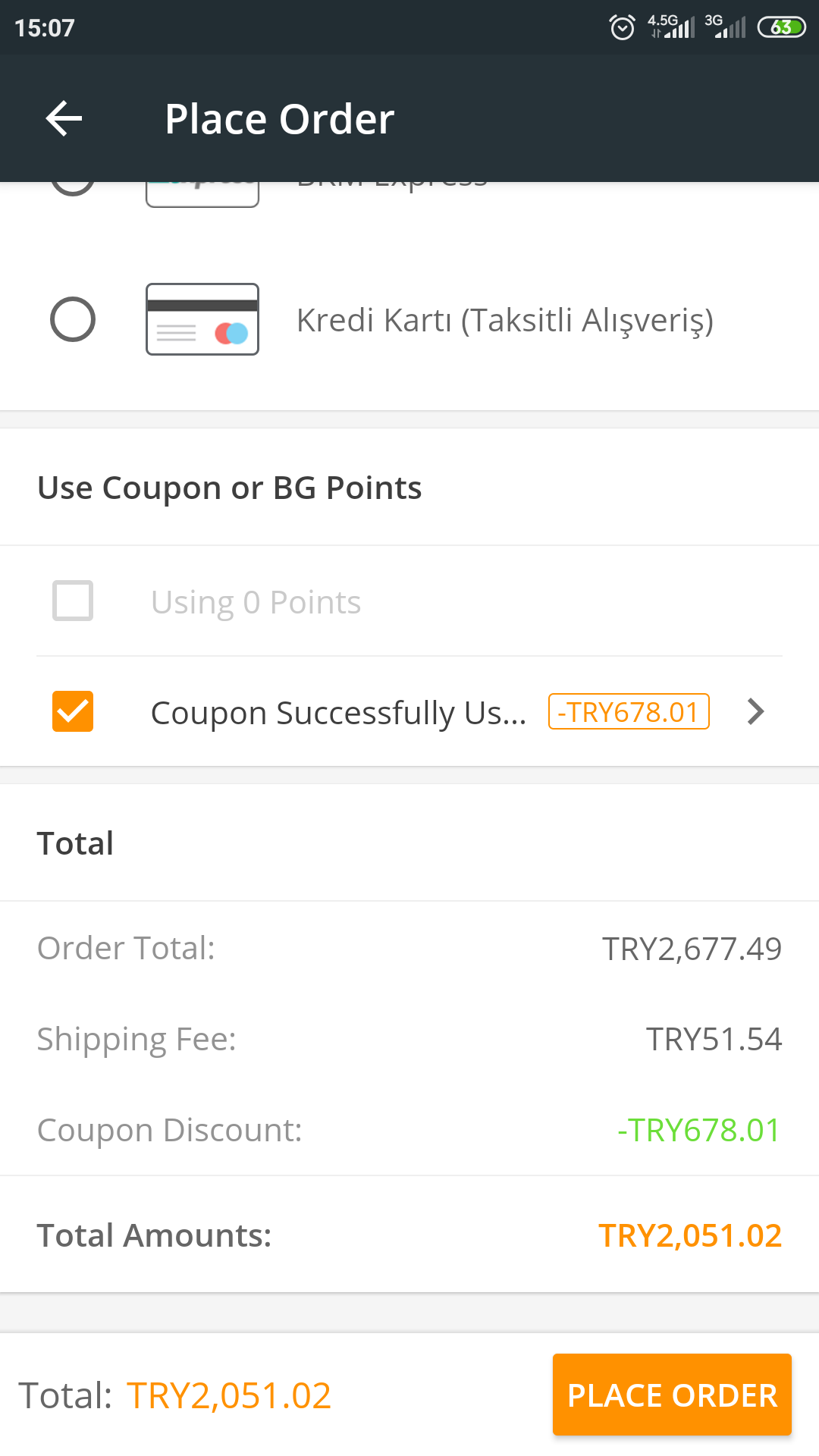
Task: Tap the partially hidden Express payment logo
Action: pyautogui.click(x=202, y=194)
